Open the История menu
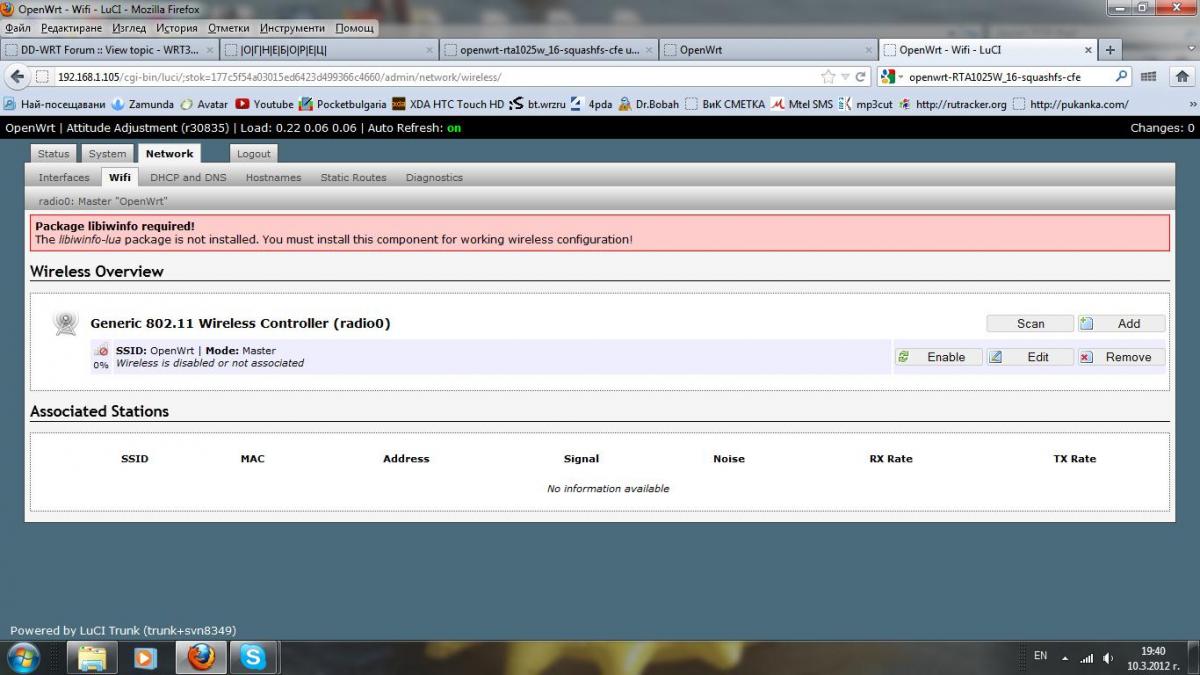The height and width of the screenshot is (675, 1200). tap(176, 28)
